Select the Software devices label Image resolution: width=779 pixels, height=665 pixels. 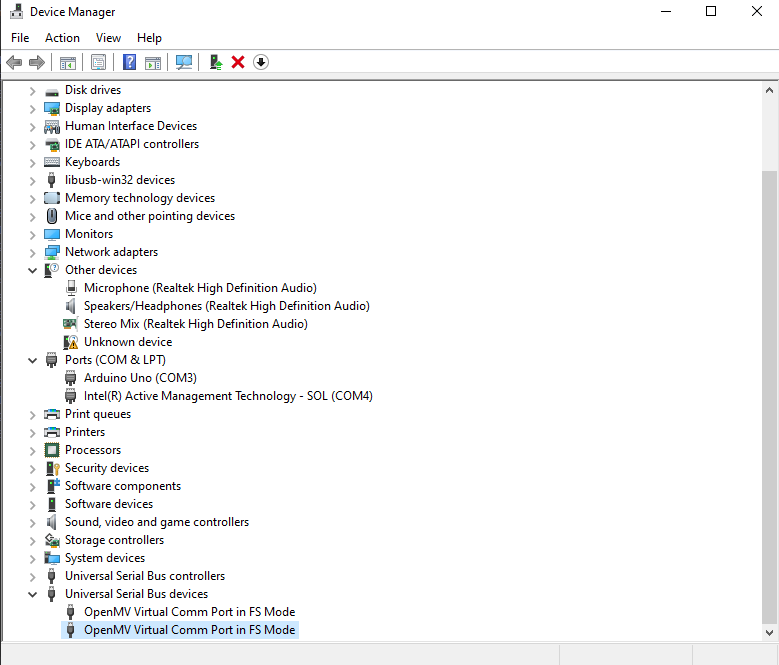(x=109, y=504)
